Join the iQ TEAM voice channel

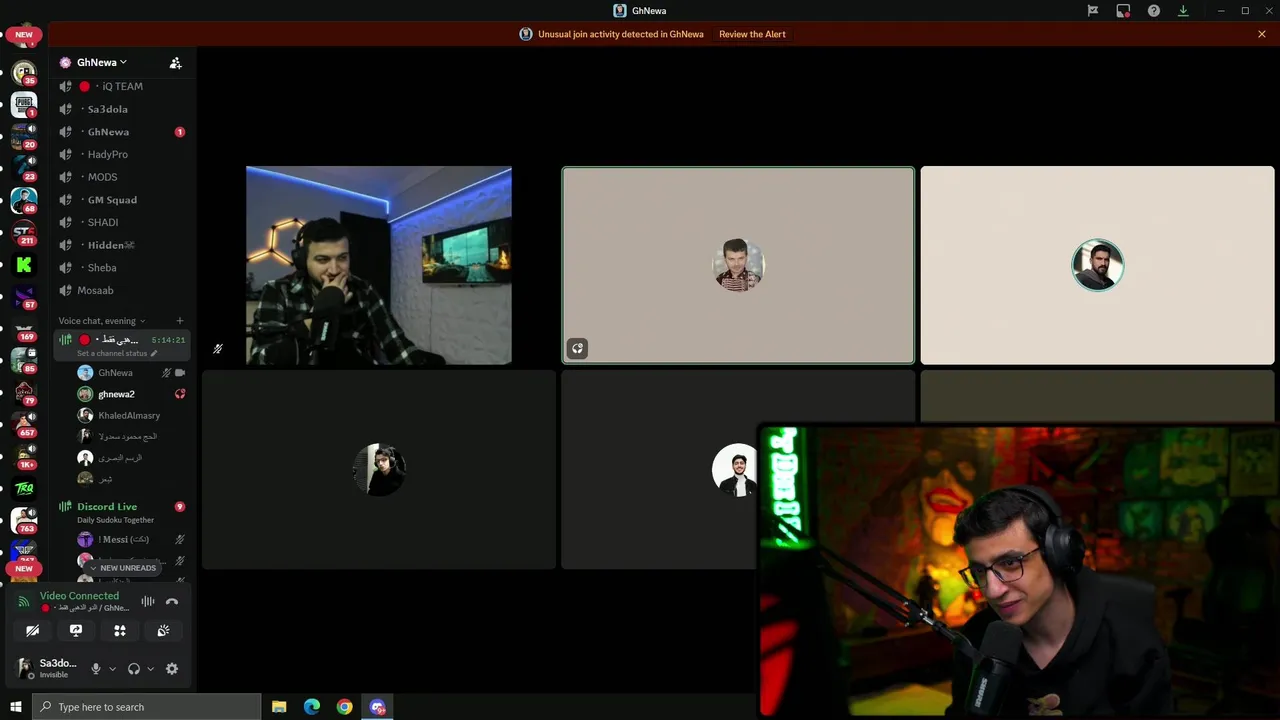(x=123, y=87)
